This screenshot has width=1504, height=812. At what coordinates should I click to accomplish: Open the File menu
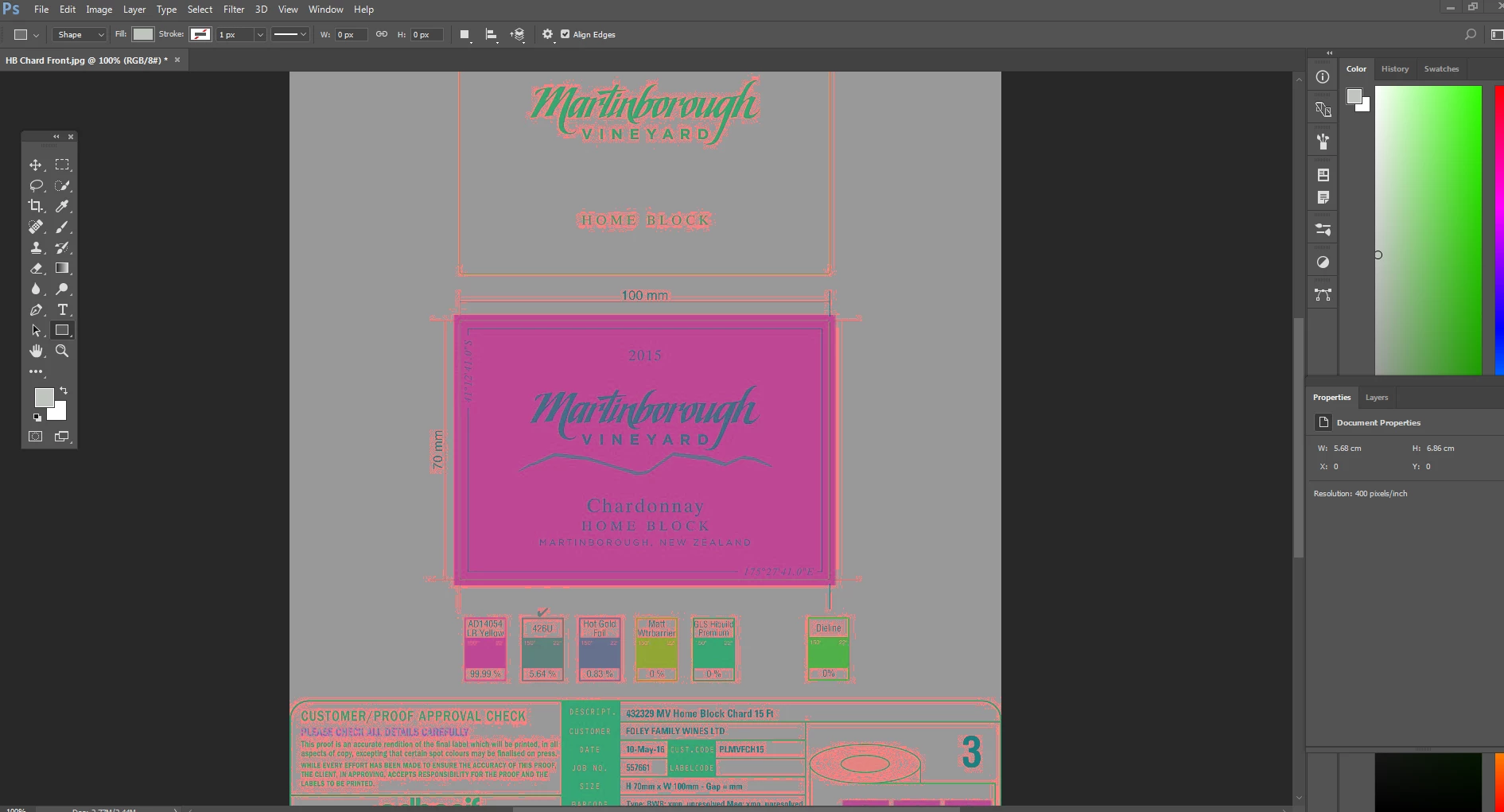(x=41, y=10)
